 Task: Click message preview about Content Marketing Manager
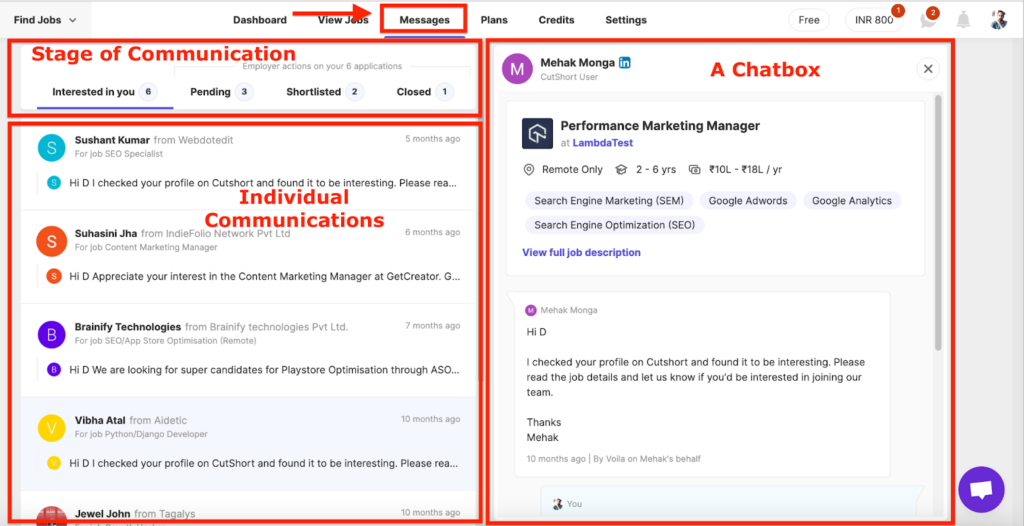coord(264,276)
